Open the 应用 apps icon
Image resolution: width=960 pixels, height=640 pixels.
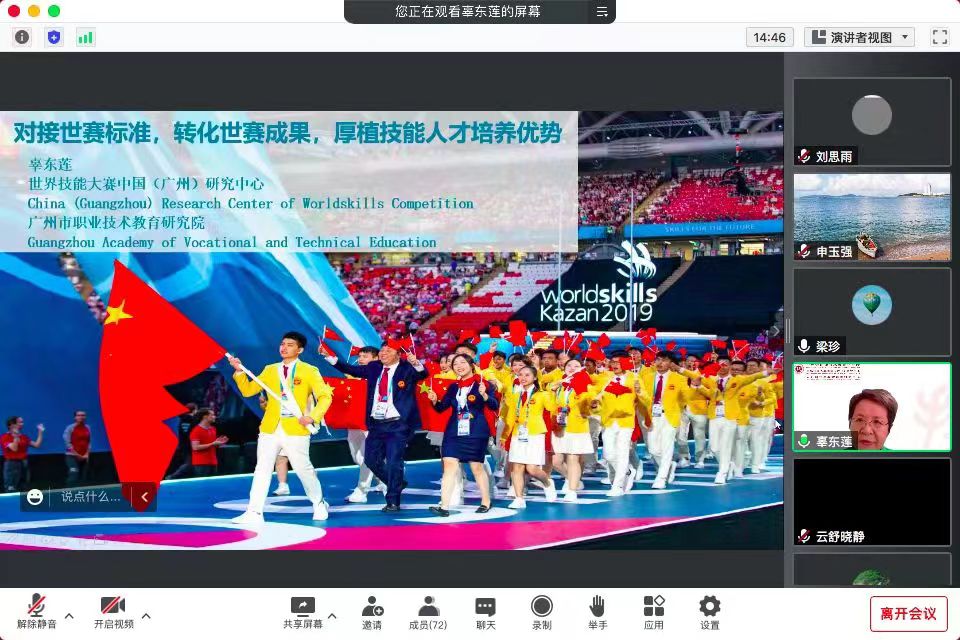click(x=653, y=612)
